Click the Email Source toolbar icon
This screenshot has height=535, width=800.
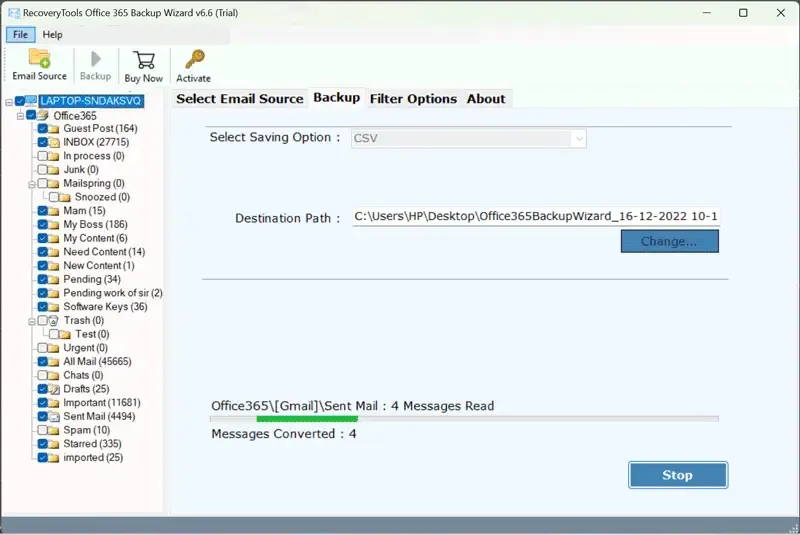click(x=39, y=58)
